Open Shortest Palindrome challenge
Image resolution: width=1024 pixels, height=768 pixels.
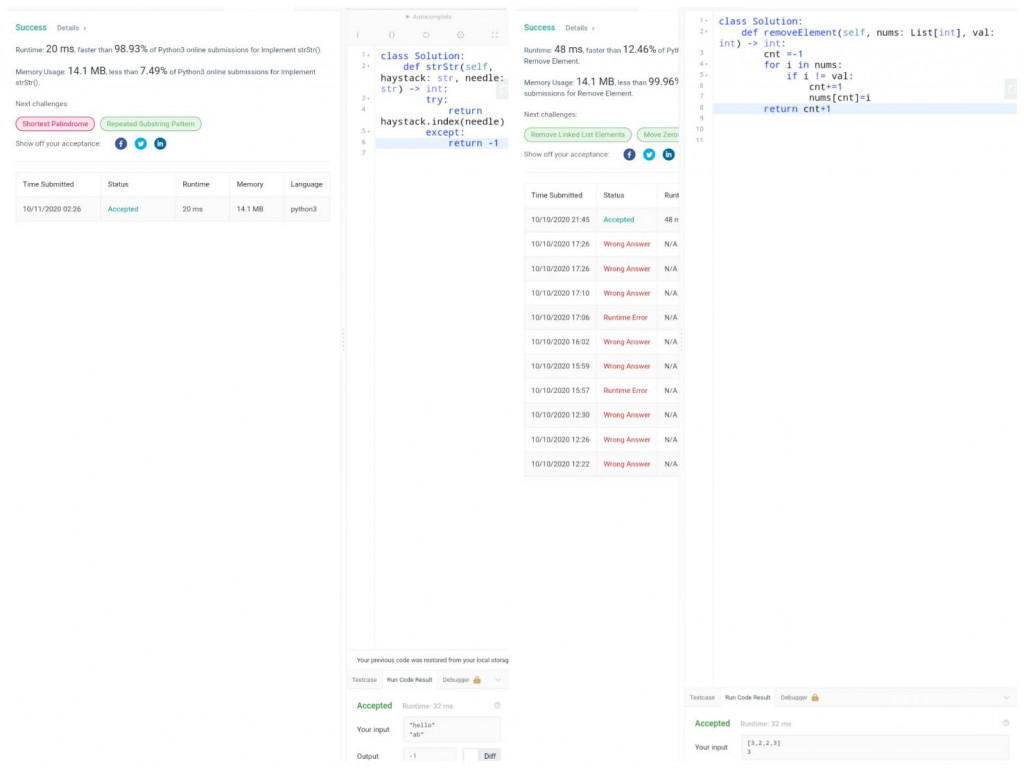55,123
